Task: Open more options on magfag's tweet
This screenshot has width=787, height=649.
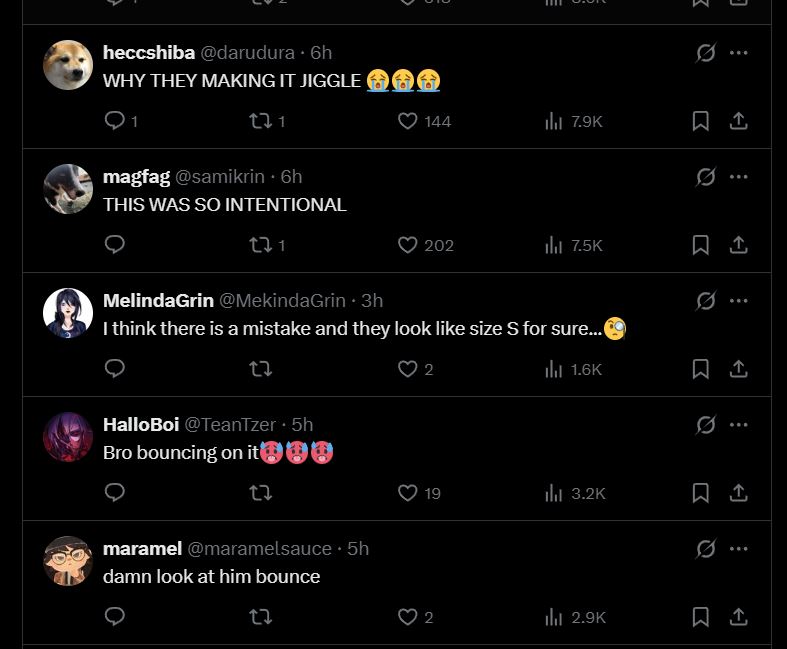Action: [x=739, y=177]
